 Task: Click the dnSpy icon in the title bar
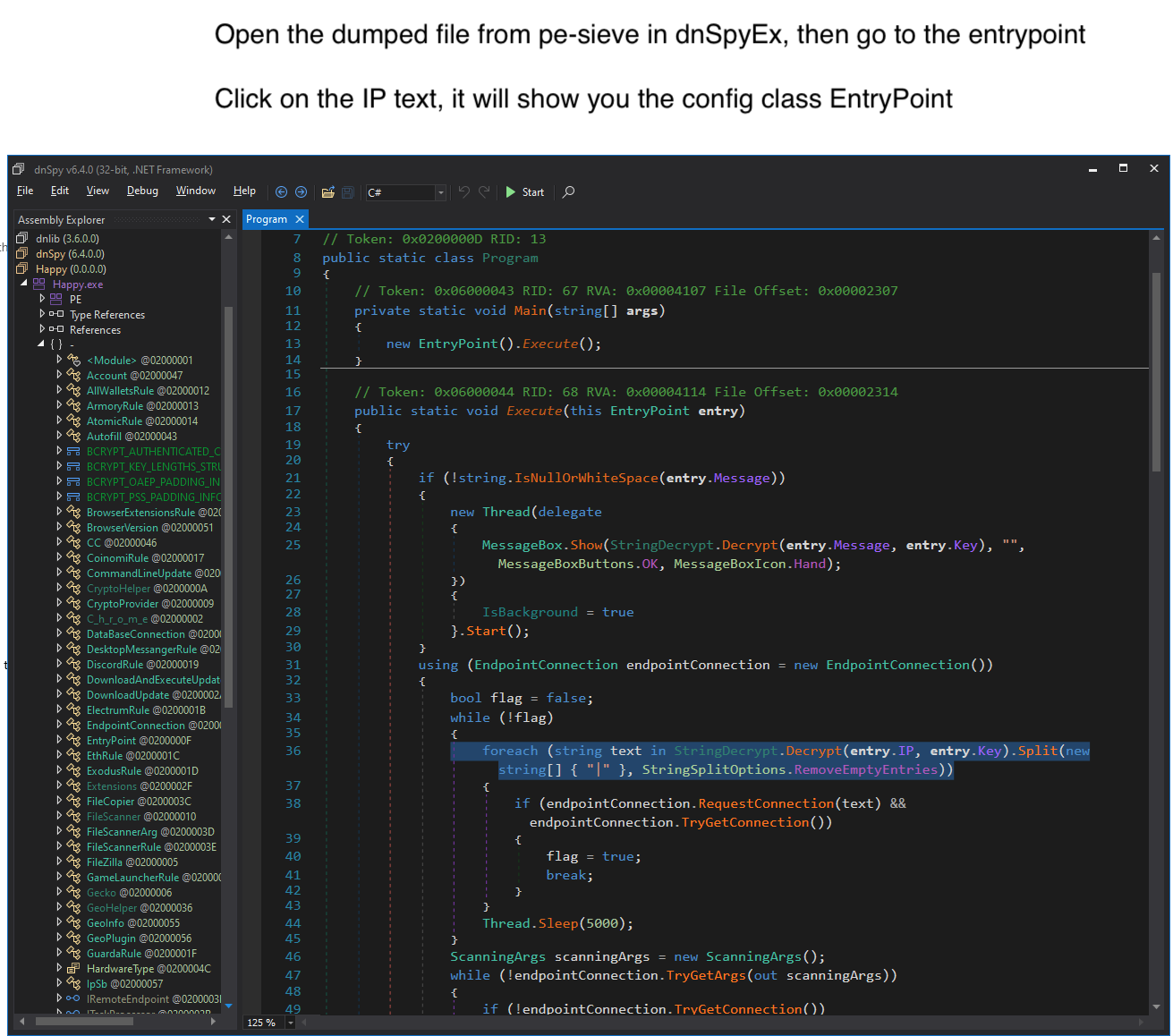pyautogui.click(x=19, y=169)
